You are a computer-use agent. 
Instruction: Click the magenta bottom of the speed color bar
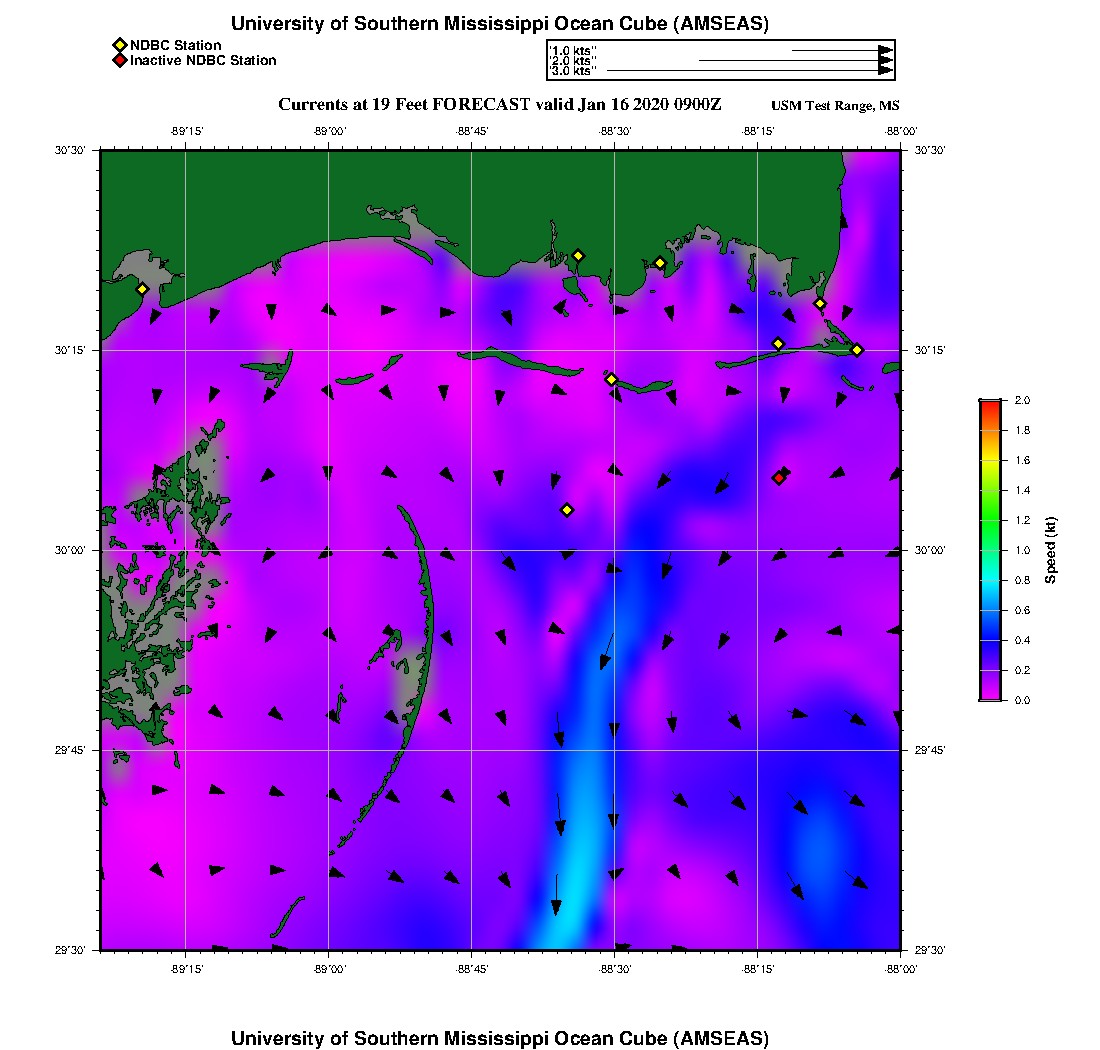(x=989, y=694)
